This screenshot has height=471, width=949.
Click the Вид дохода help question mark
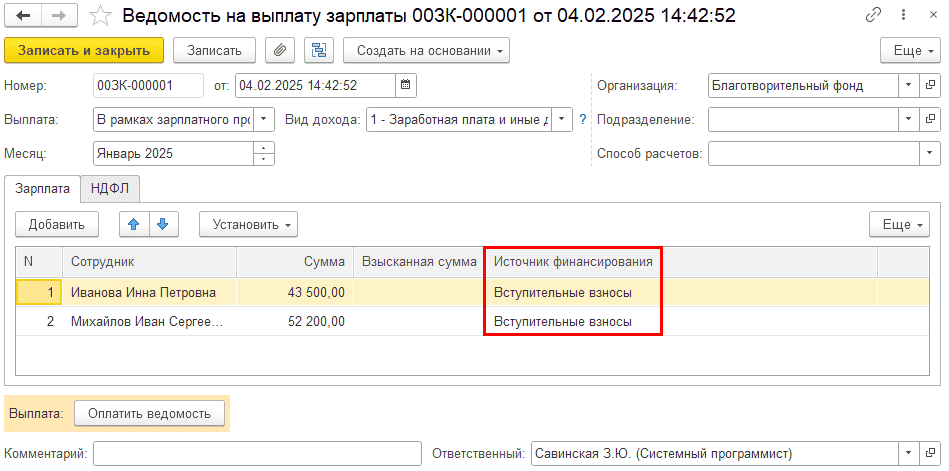point(583,119)
